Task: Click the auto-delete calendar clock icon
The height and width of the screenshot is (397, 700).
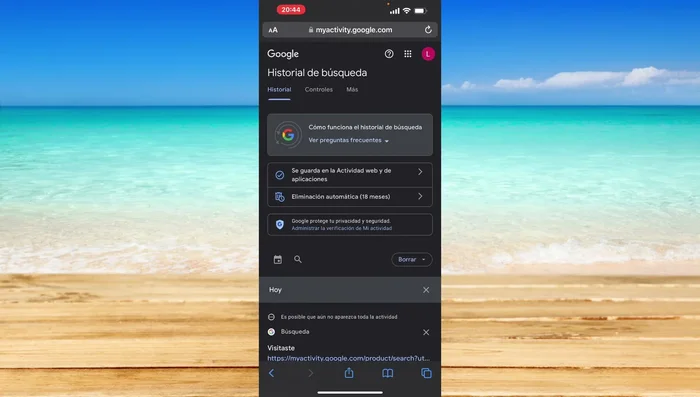Action: coord(279,197)
